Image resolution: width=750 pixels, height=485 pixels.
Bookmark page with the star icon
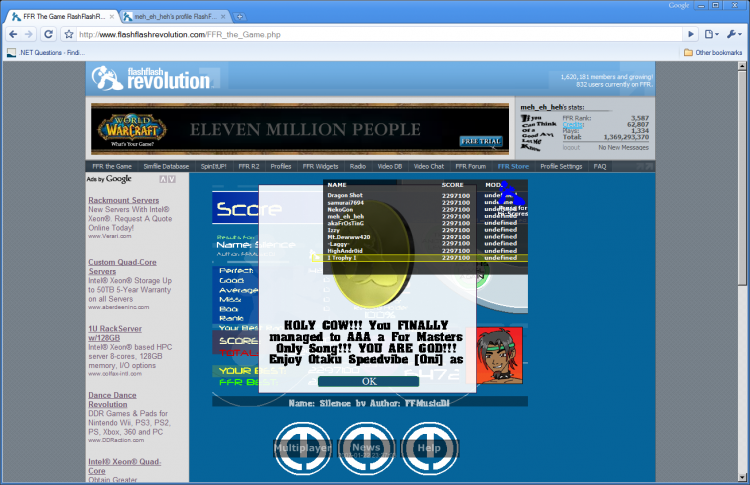[x=69, y=34]
